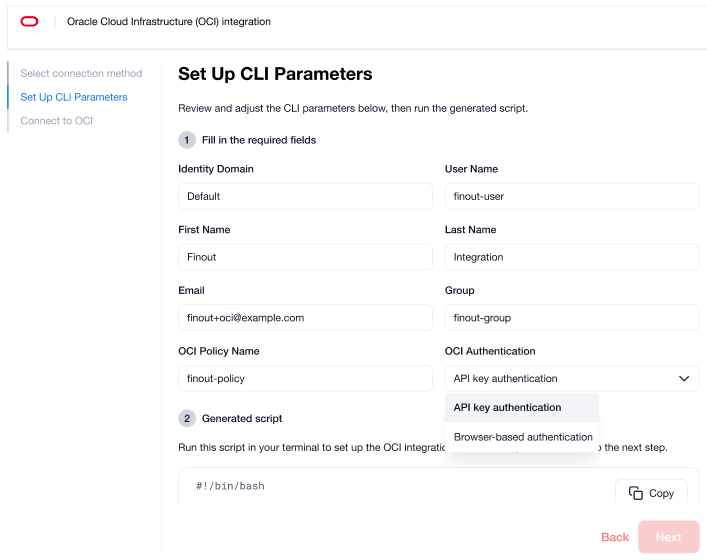Choose Browser-based authentication option
Viewport: 707px width, 560px height.
[x=522, y=437]
